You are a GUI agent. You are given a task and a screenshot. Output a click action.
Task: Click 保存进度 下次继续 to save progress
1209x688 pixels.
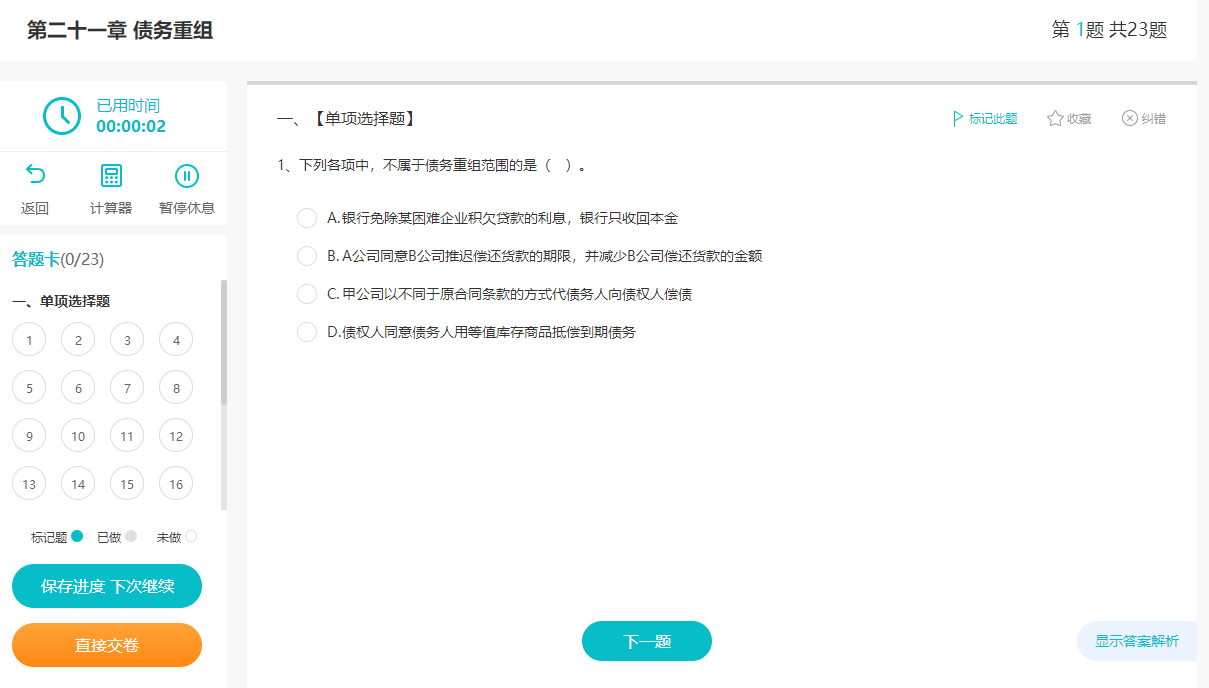pos(106,586)
